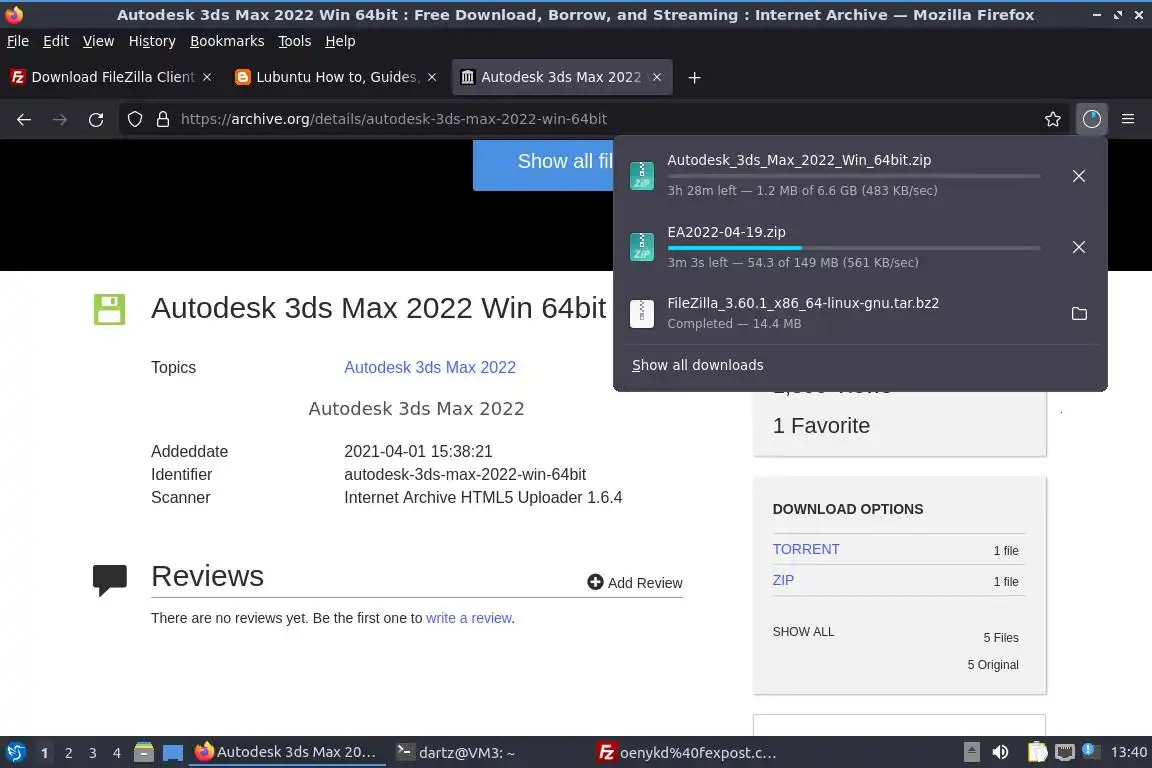Open the FileZilla taskbar window entry
1152x768 pixels.
[x=687, y=753]
